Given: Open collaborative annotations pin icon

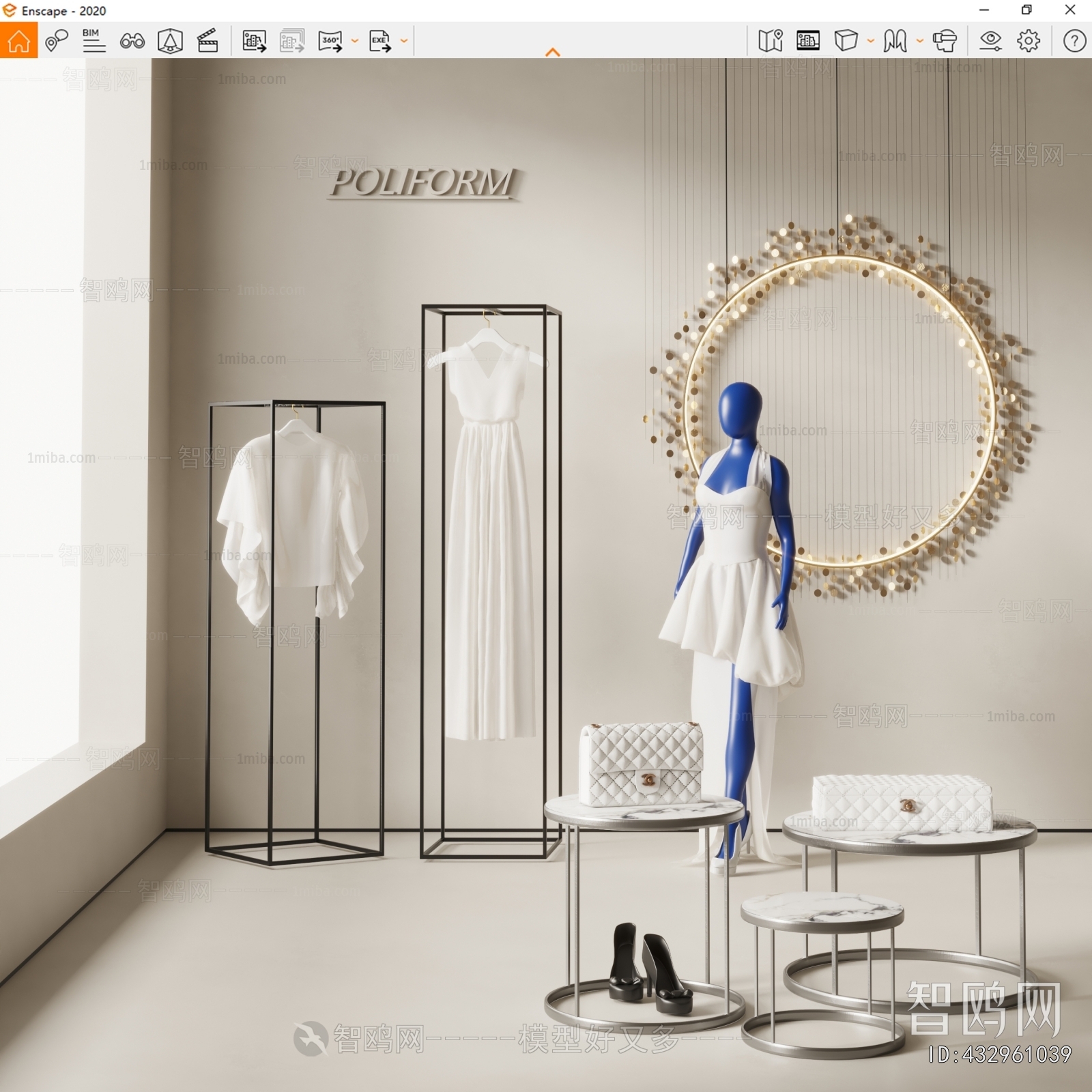Looking at the screenshot, I should 56,41.
